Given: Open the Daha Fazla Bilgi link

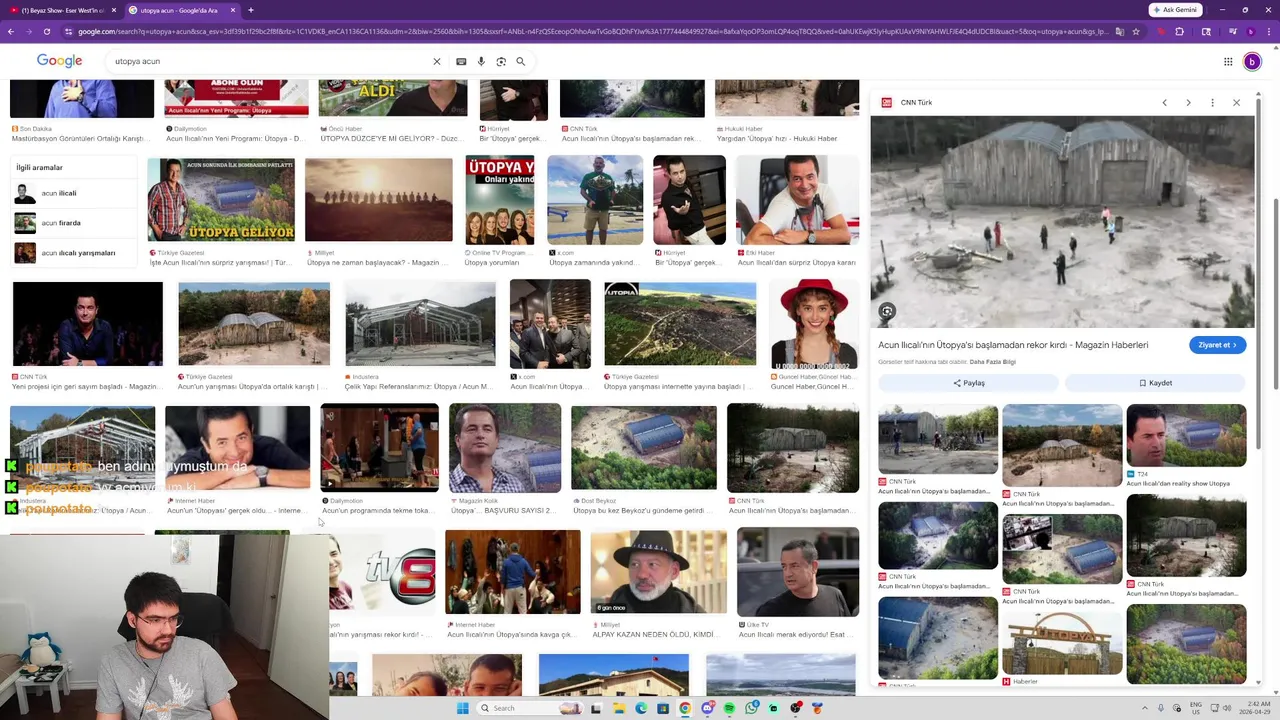Looking at the screenshot, I should pos(992,362).
